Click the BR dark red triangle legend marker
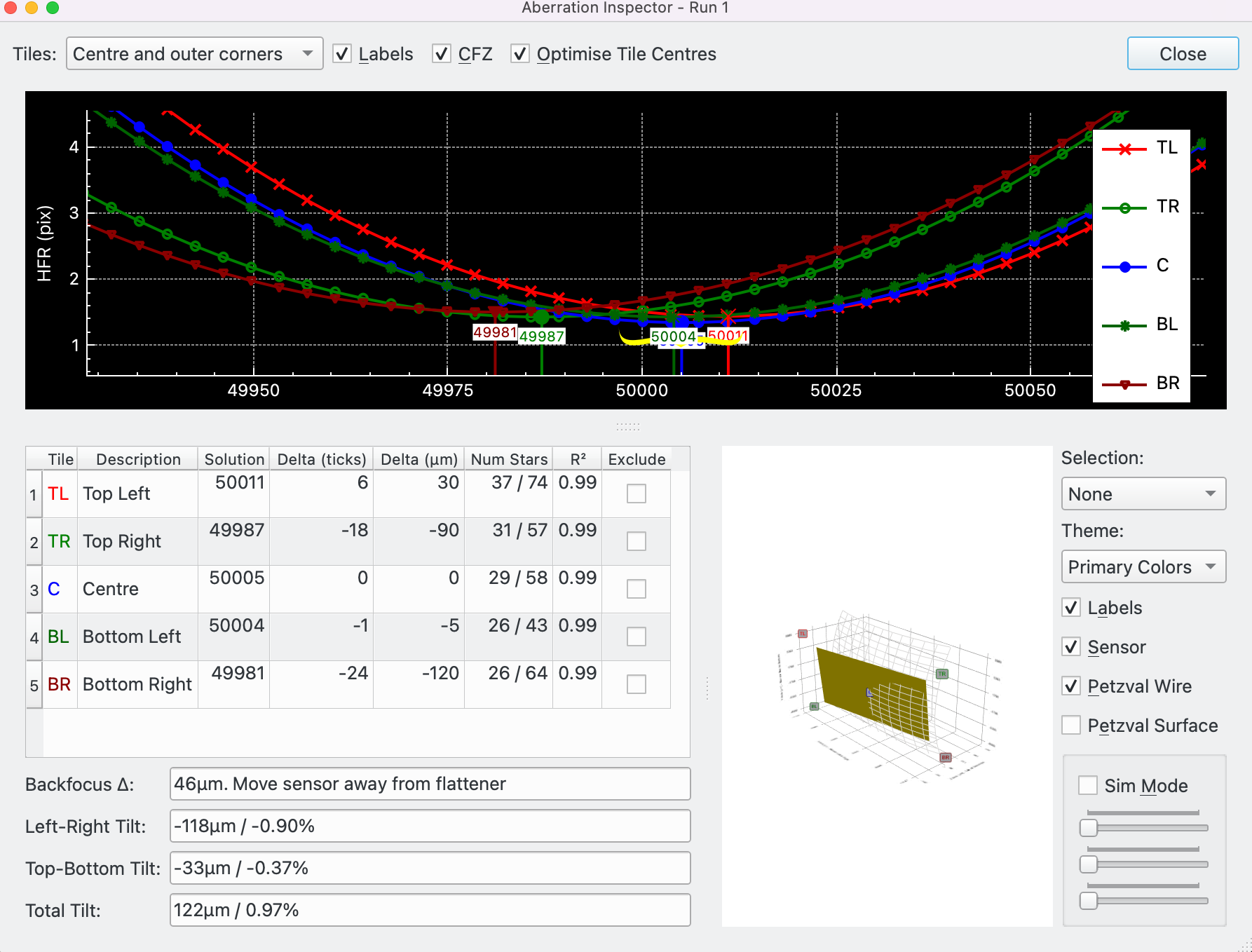Viewport: 1252px width, 952px height. [x=1124, y=384]
